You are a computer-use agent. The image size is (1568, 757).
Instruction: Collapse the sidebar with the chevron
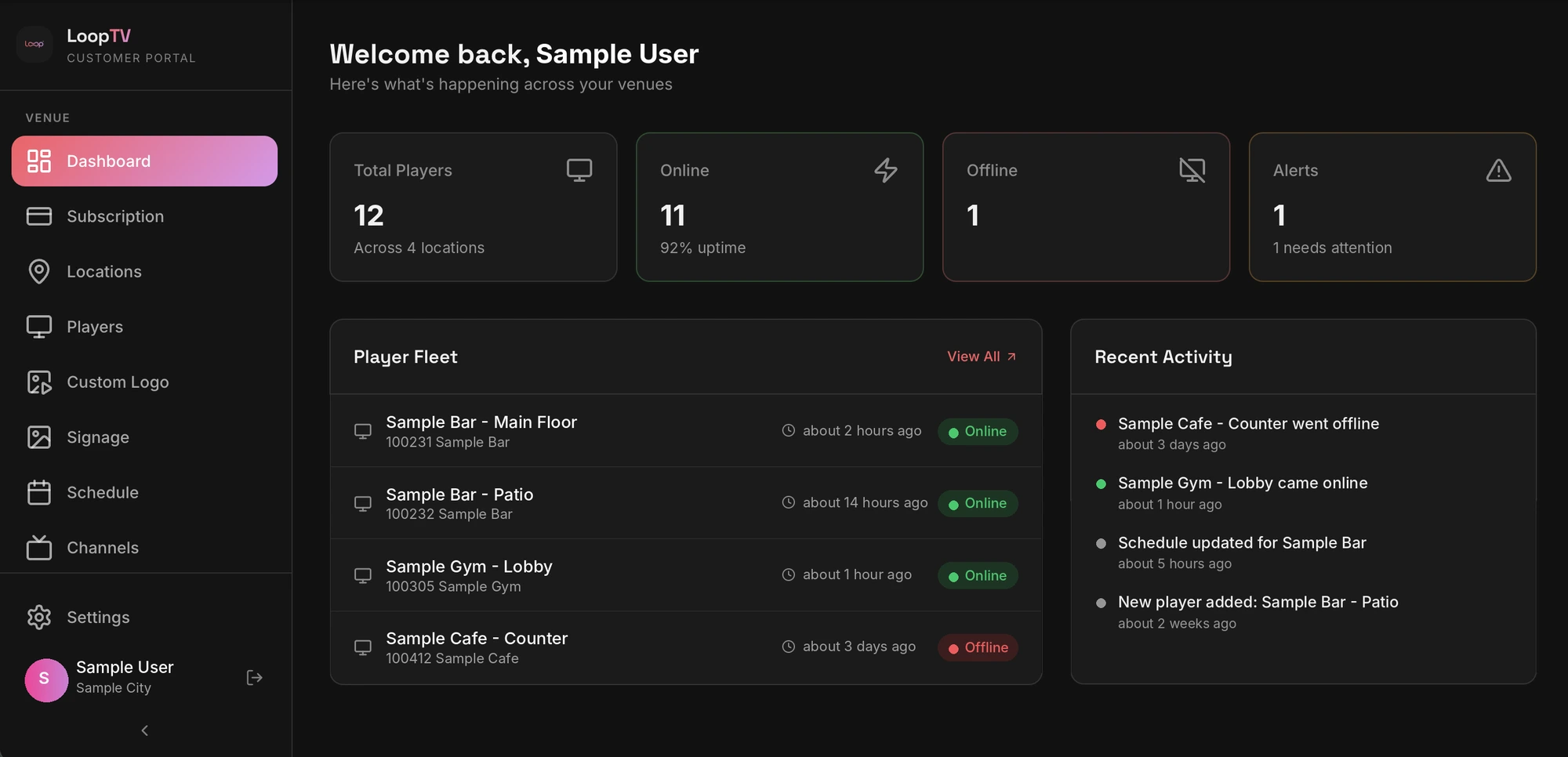pos(144,730)
